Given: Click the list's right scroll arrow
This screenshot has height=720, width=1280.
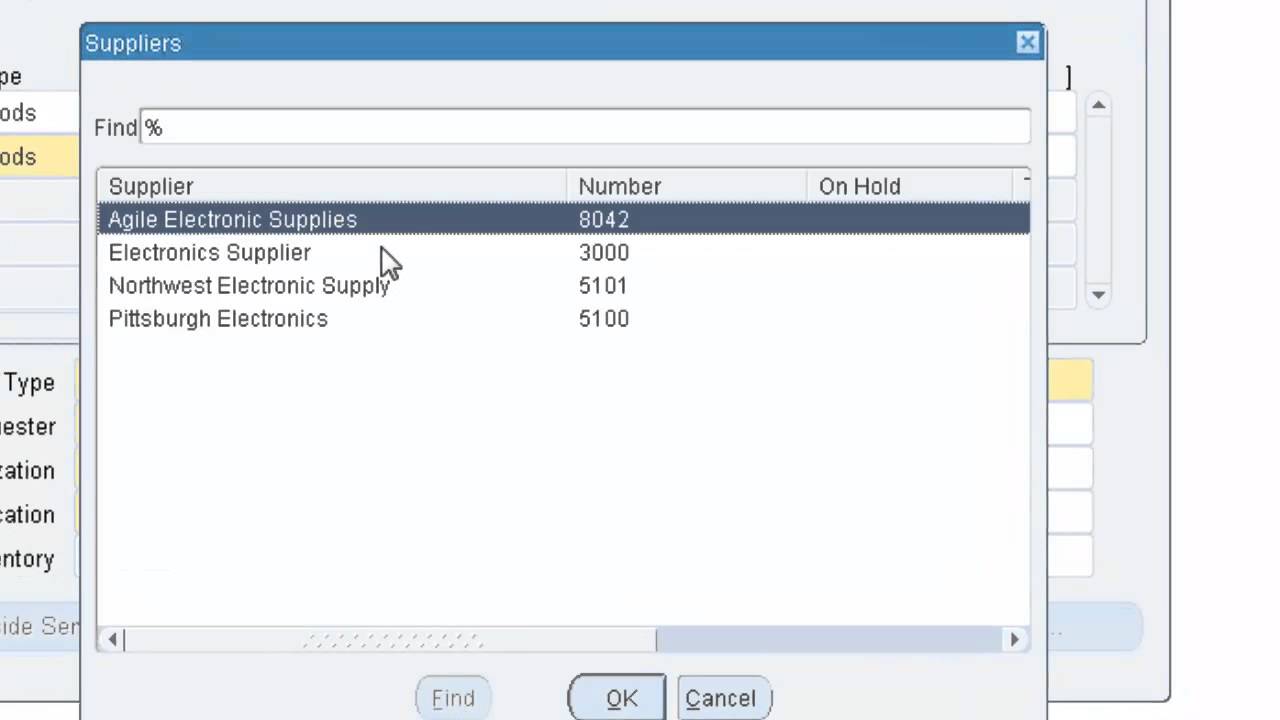Looking at the screenshot, I should click(x=1015, y=639).
